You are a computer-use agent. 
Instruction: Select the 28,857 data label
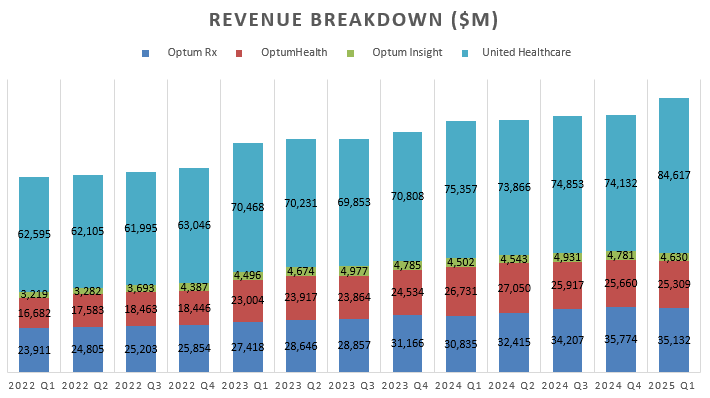[354, 345]
